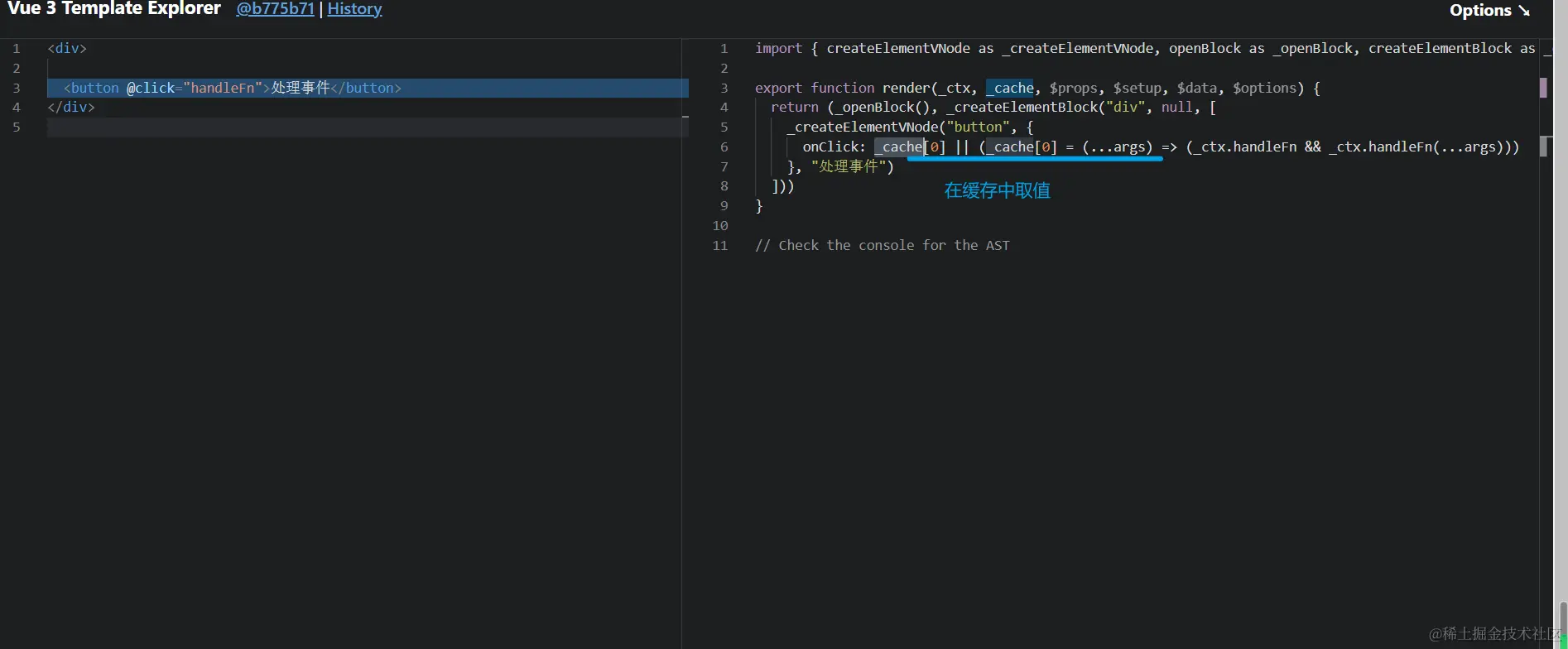The image size is (1568, 649).
Task: Click the "div" string in the output code
Action: [x=1126, y=107]
